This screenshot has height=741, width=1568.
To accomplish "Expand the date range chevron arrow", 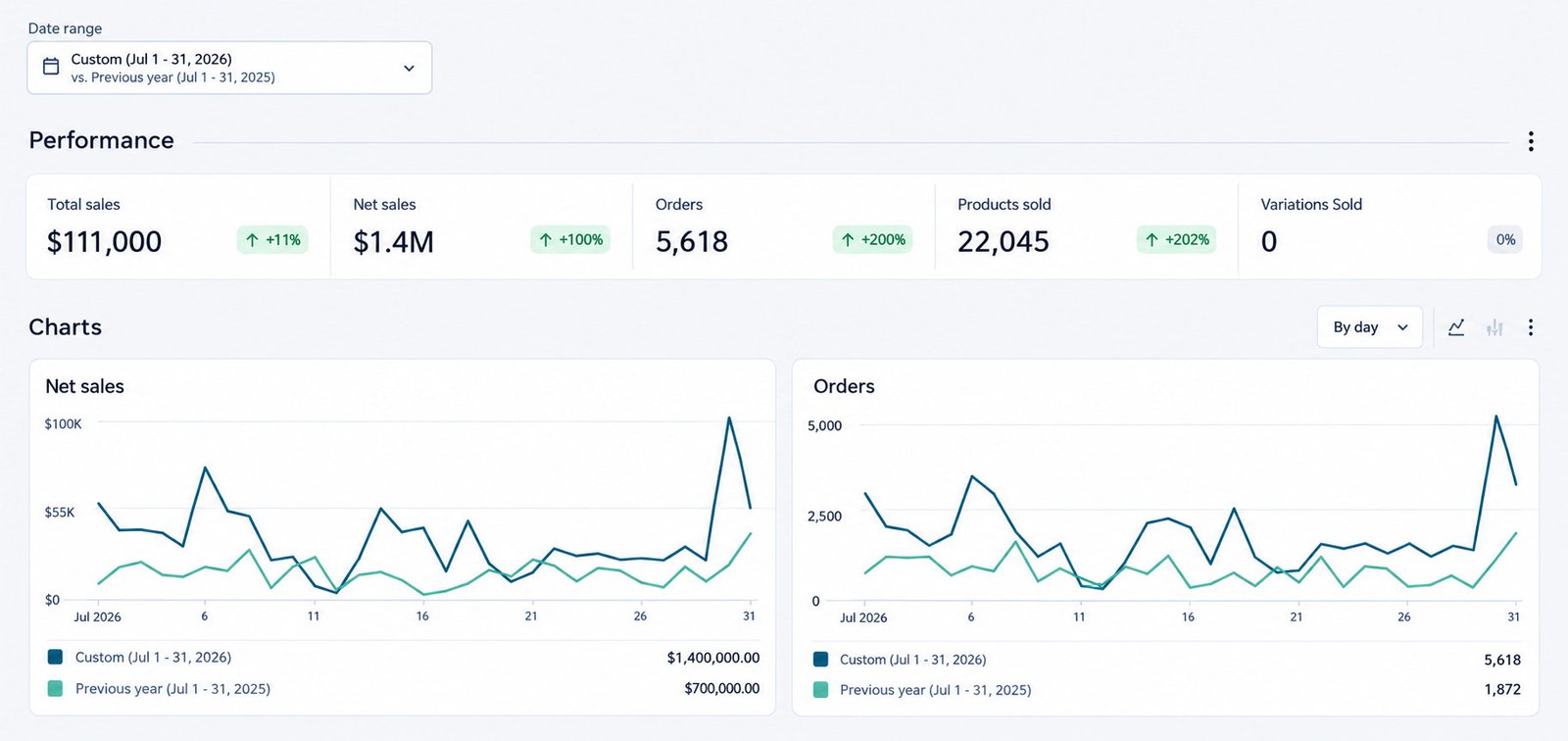I will 409,68.
